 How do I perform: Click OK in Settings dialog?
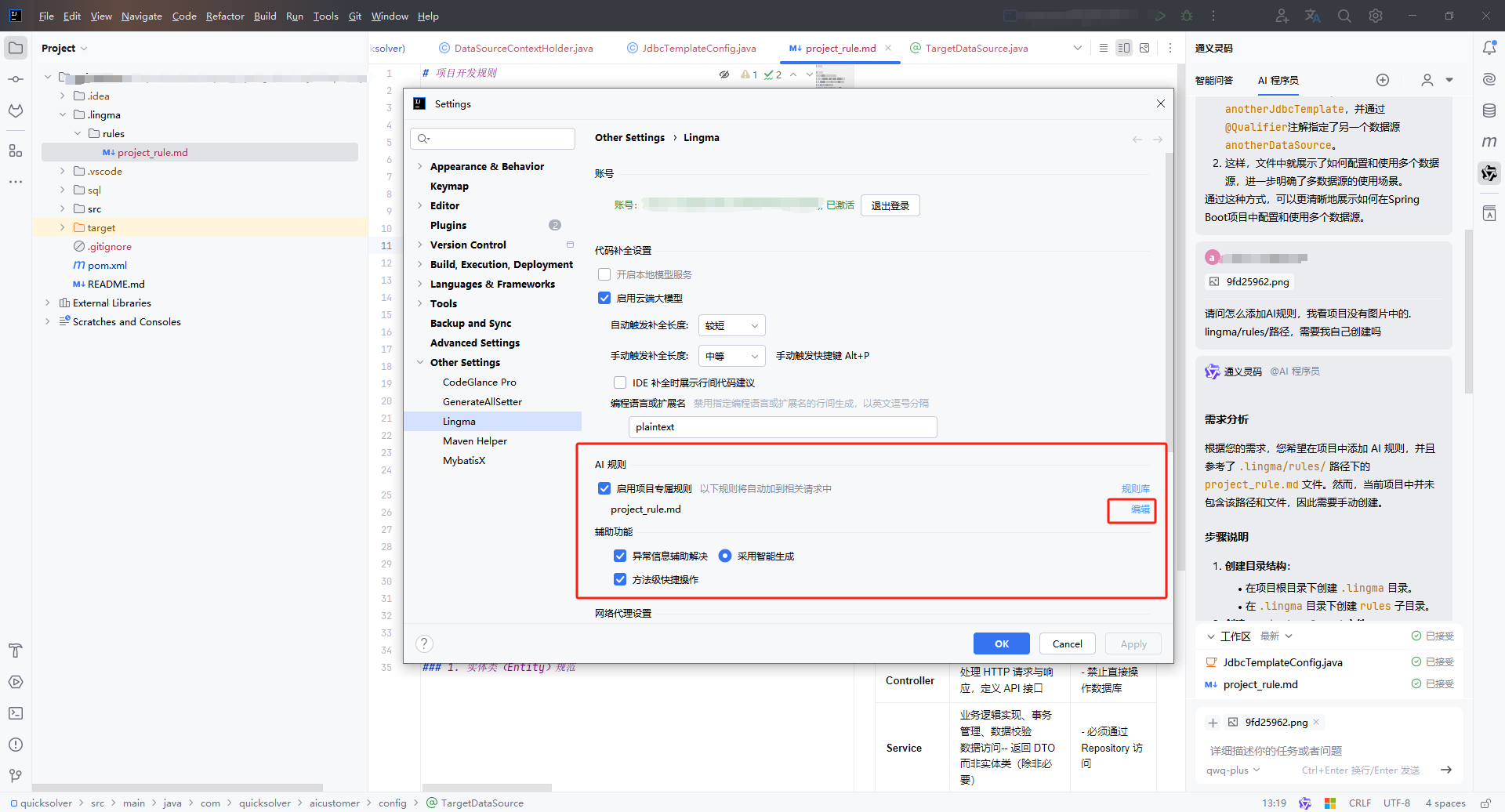(x=1002, y=643)
